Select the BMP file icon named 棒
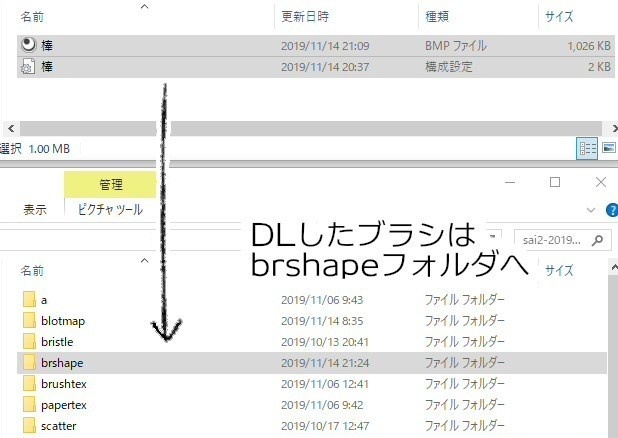Image resolution: width=618 pixels, height=438 pixels. pyautogui.click(x=28, y=45)
